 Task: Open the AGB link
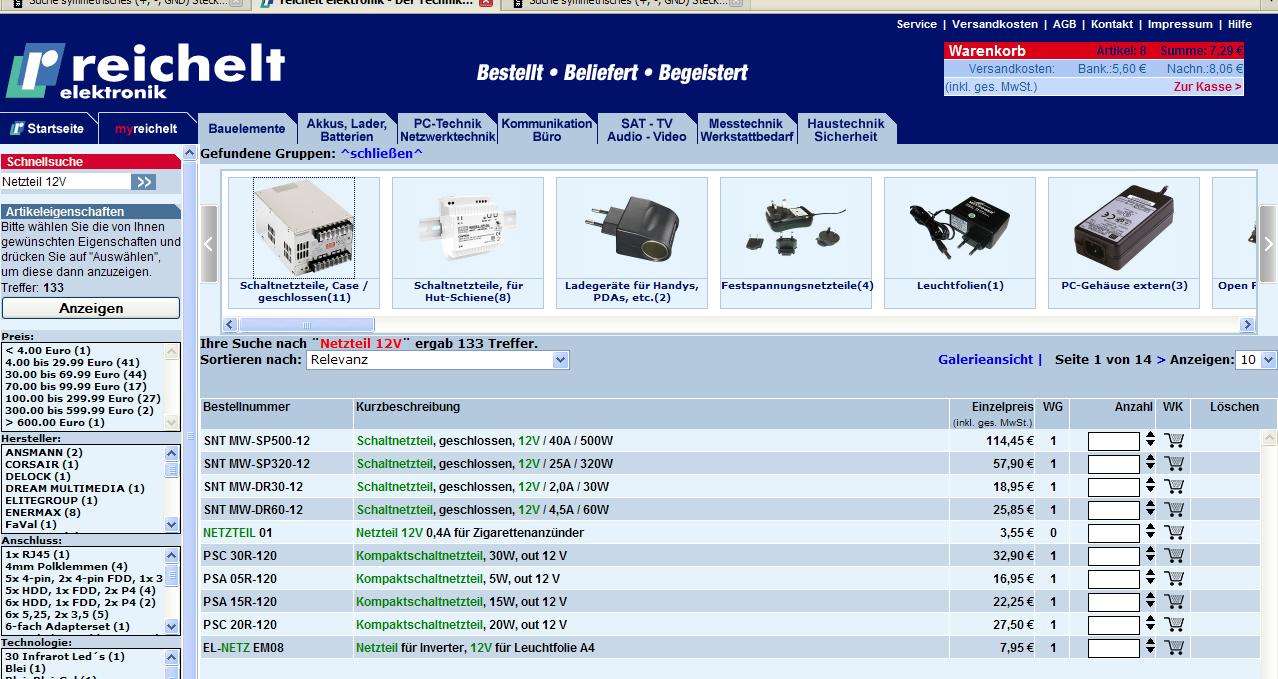(x=1064, y=24)
